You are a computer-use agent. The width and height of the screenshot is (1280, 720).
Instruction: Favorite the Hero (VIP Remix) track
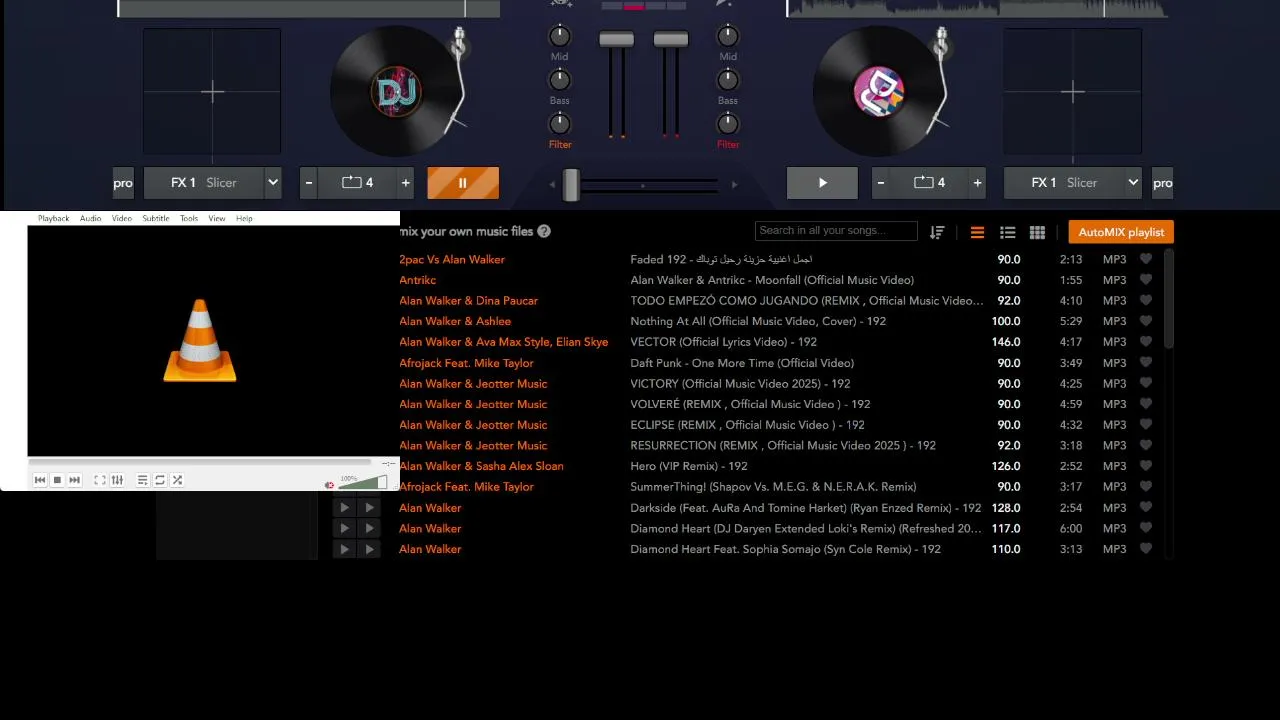pos(1146,466)
